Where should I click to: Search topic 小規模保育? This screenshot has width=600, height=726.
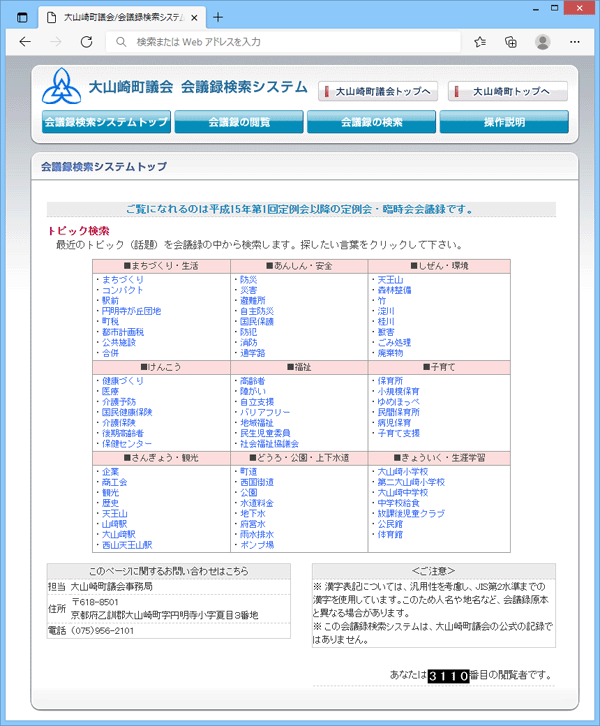[399, 391]
